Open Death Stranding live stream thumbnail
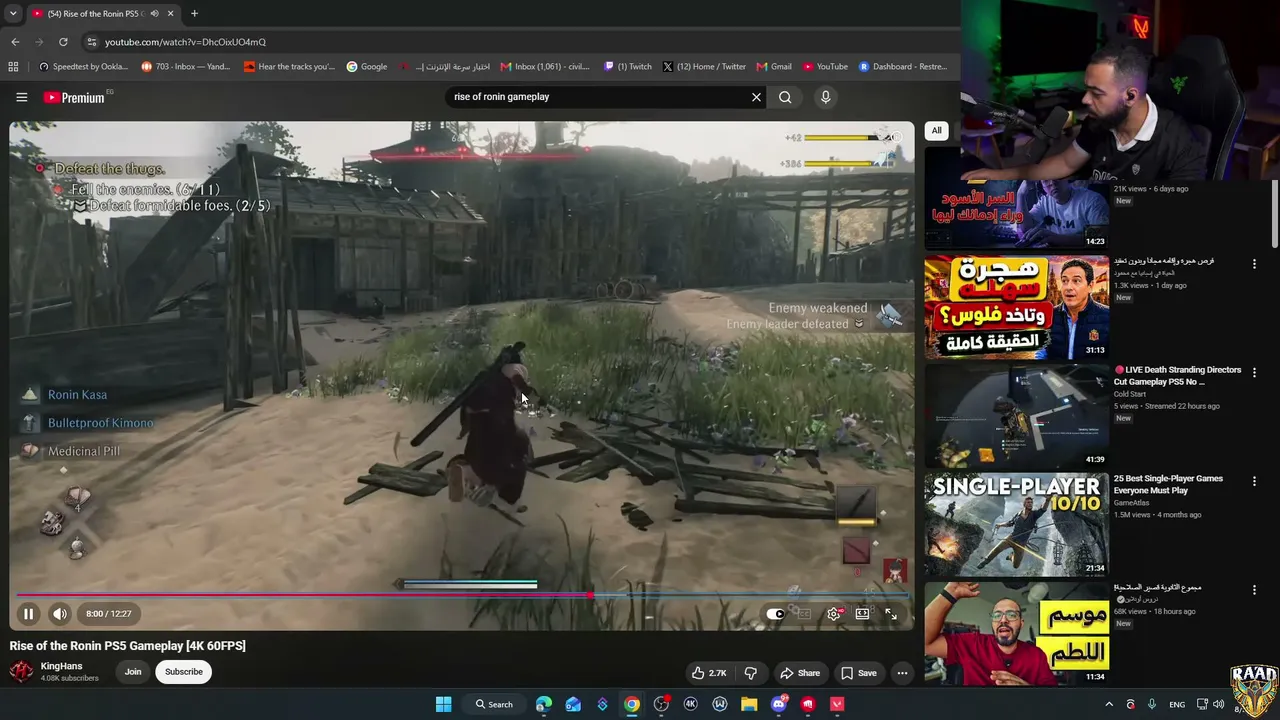 tap(1016, 416)
